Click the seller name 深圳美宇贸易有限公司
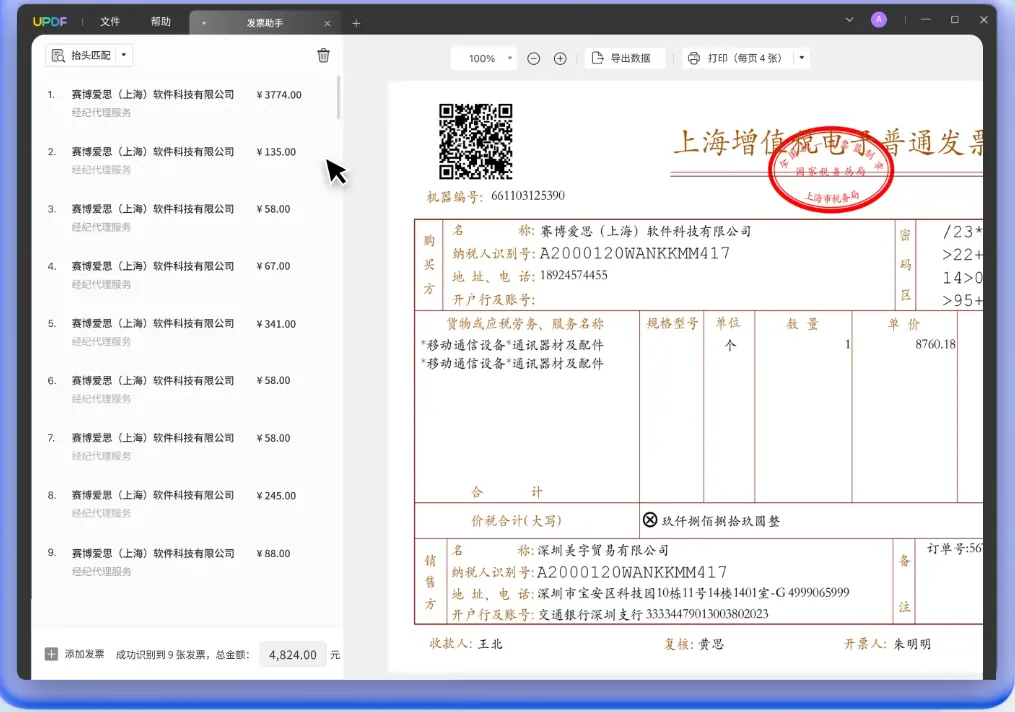The width and height of the screenshot is (1015, 712). (603, 550)
